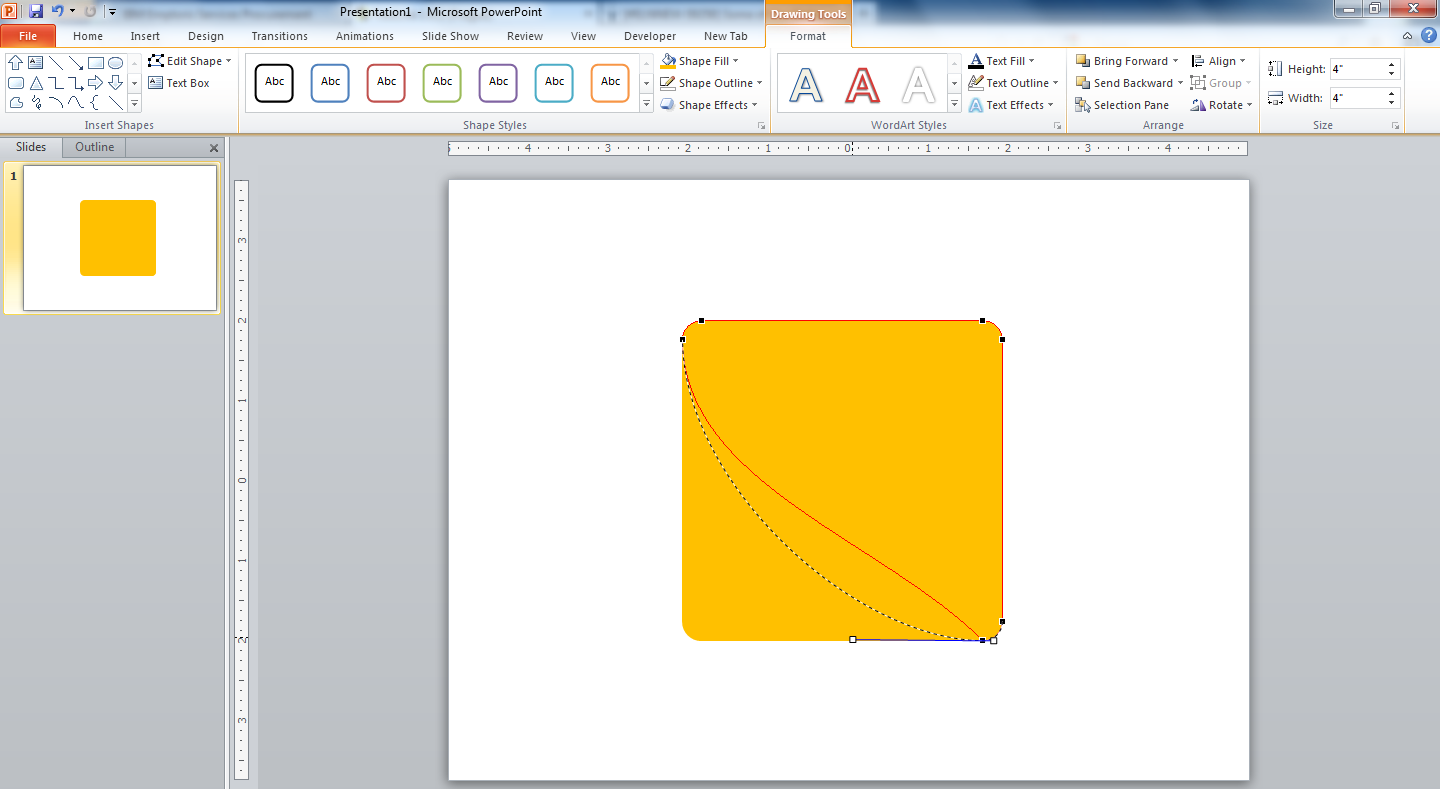The image size is (1440, 789).
Task: Select the Up Arrow shape in gallery
Action: 16,62
